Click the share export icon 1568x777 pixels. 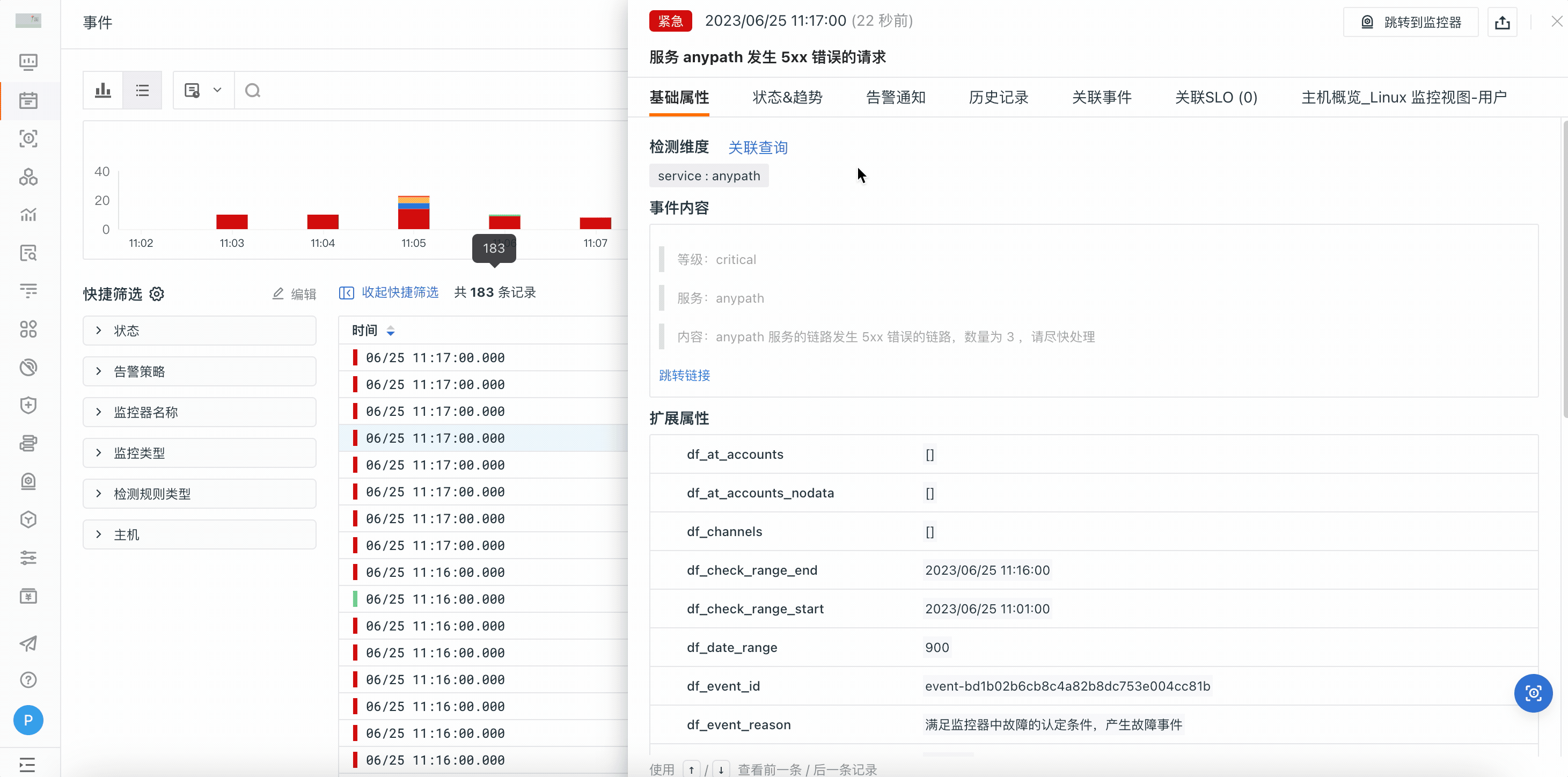pyautogui.click(x=1502, y=23)
